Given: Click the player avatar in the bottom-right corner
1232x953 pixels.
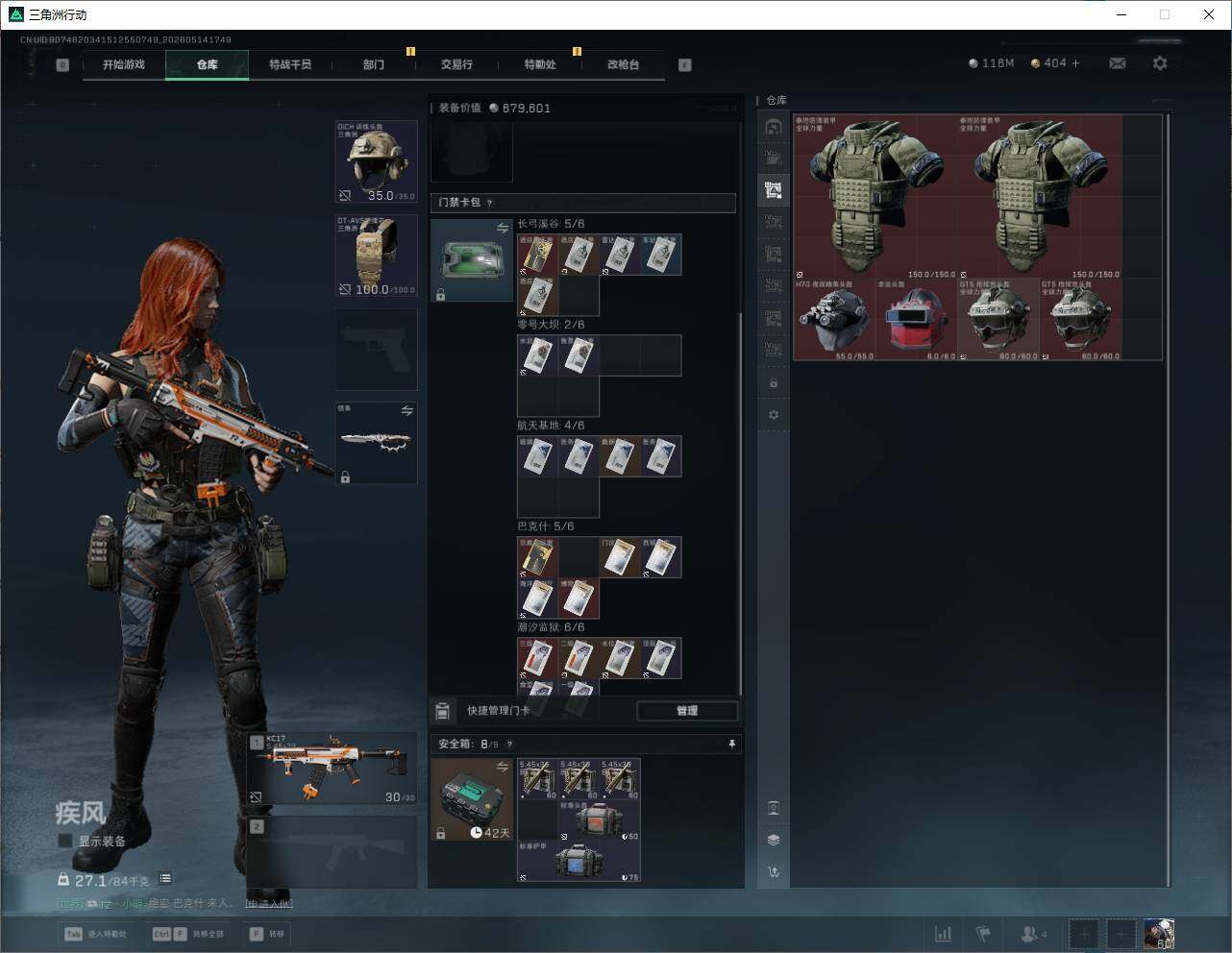Looking at the screenshot, I should (x=1159, y=934).
